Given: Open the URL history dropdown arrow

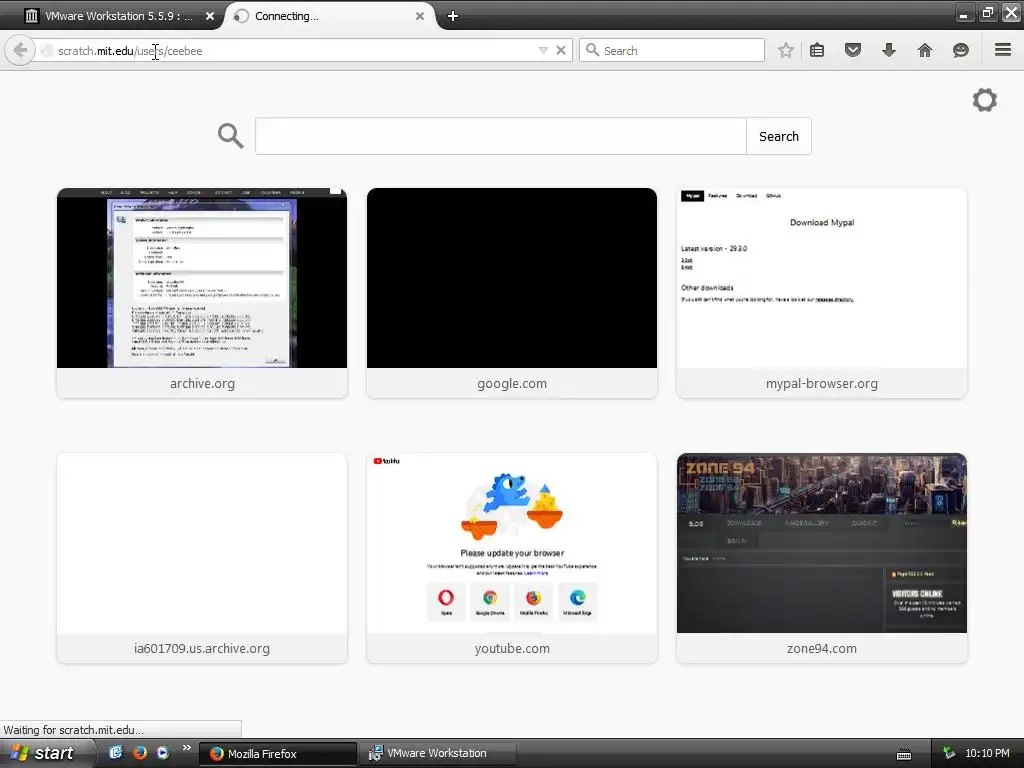Looking at the screenshot, I should click(543, 50).
